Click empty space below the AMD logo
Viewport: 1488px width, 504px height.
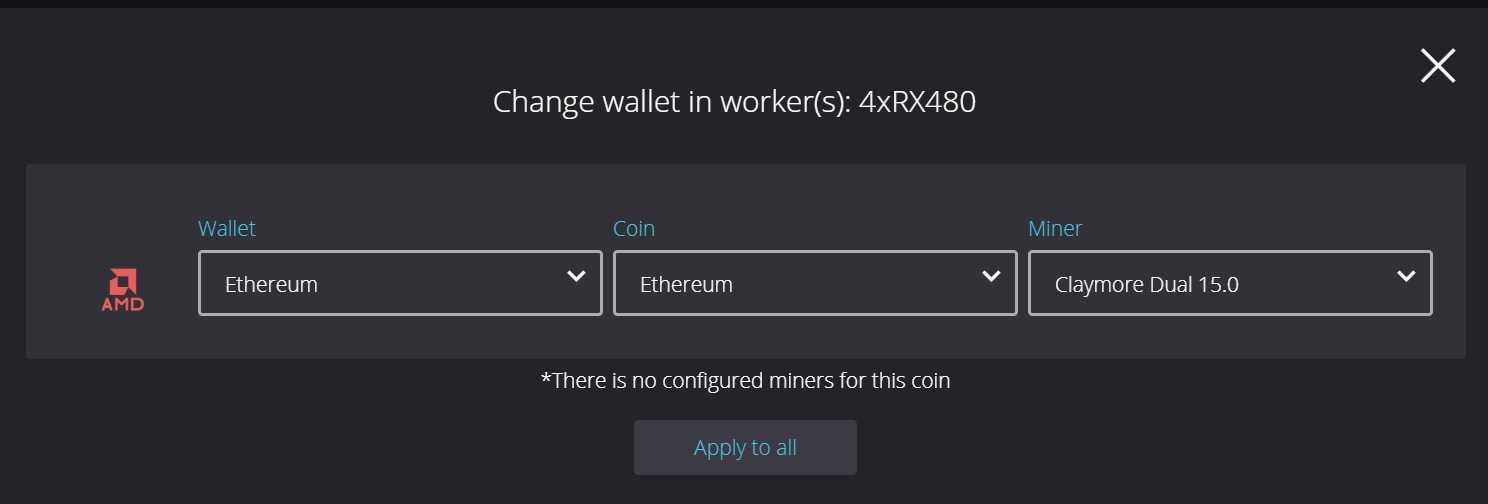(123, 335)
